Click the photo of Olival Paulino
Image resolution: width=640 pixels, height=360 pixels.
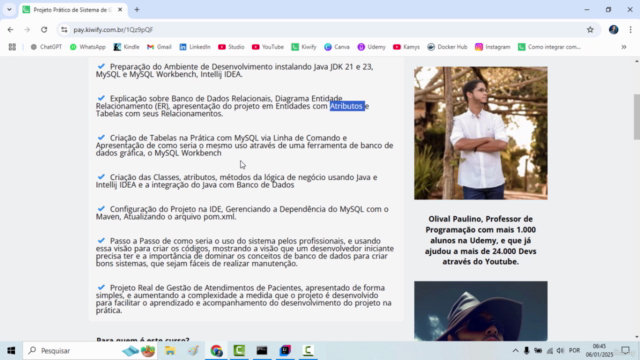click(481, 133)
